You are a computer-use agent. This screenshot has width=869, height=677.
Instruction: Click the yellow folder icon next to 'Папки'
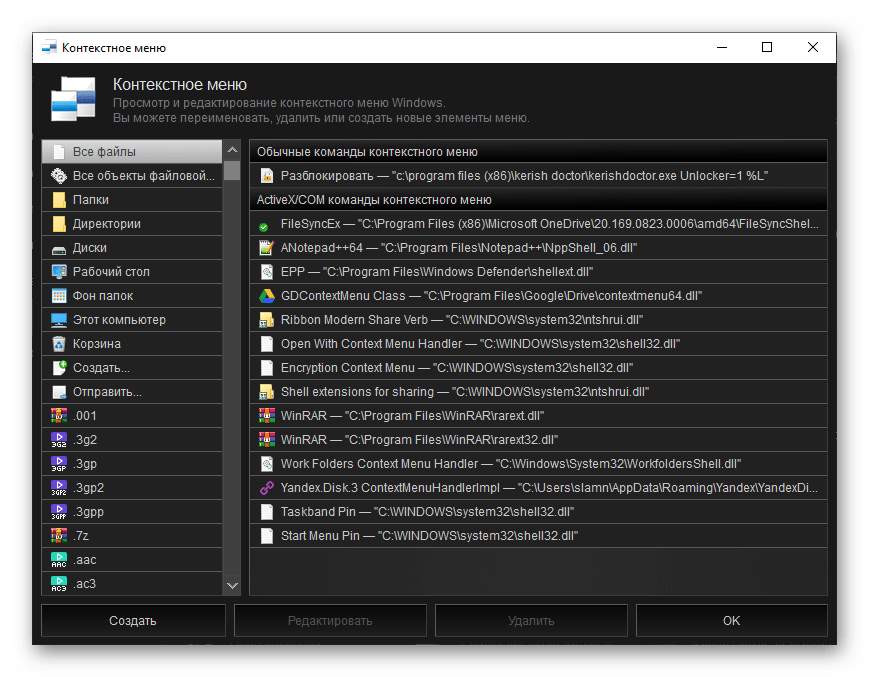click(59, 199)
